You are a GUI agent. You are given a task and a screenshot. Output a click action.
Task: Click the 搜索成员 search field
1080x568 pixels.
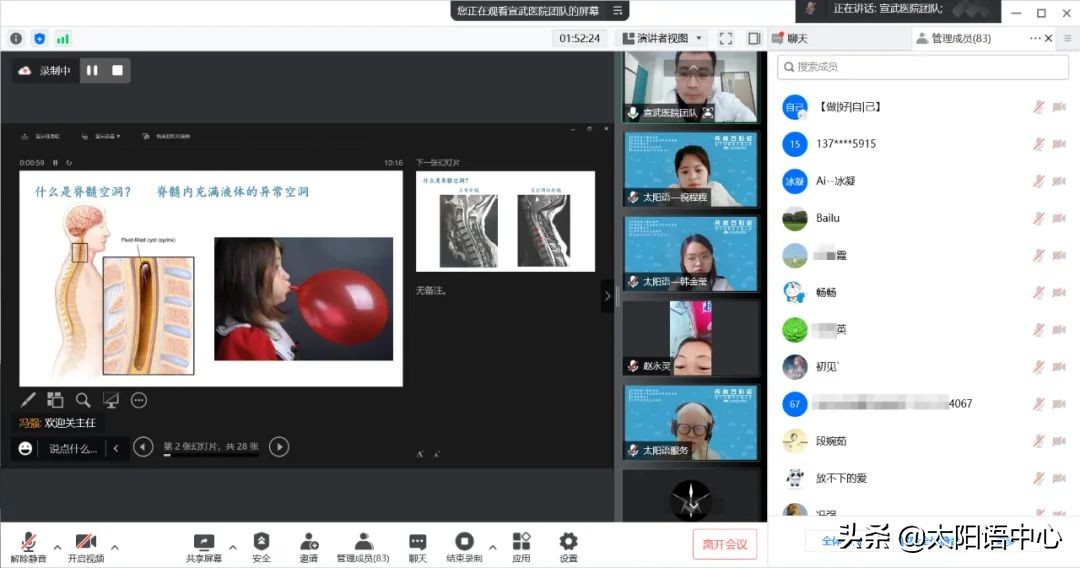pyautogui.click(x=922, y=67)
